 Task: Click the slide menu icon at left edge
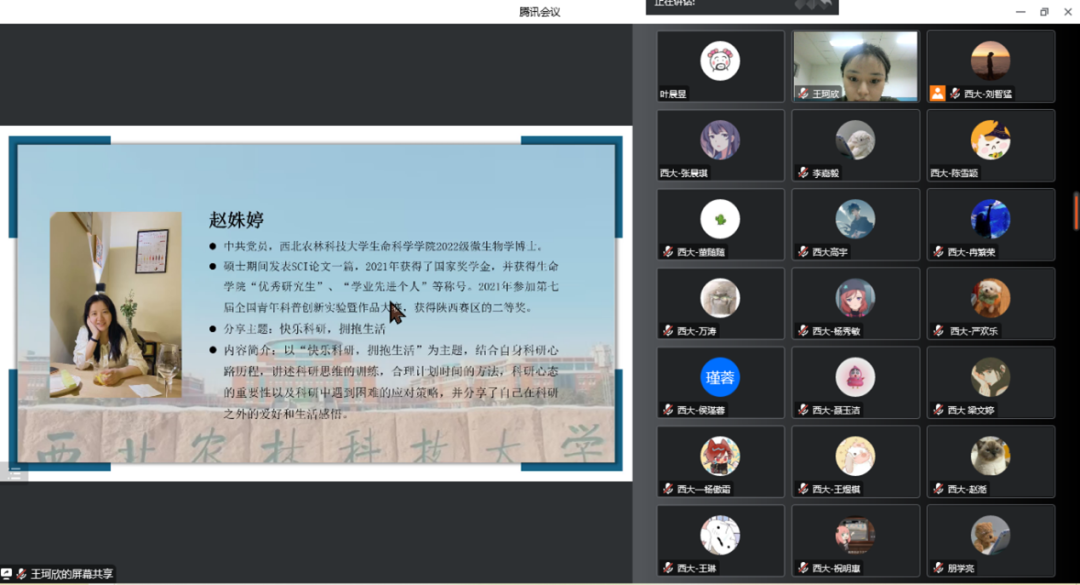[x=14, y=475]
